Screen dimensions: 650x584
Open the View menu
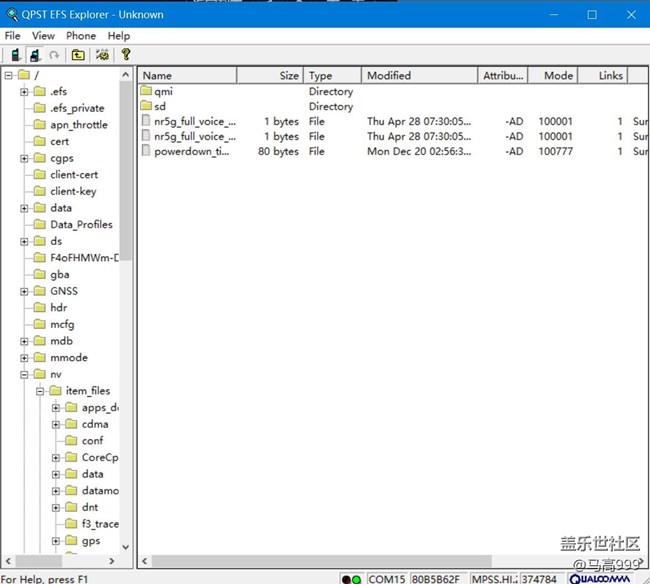tap(43, 36)
